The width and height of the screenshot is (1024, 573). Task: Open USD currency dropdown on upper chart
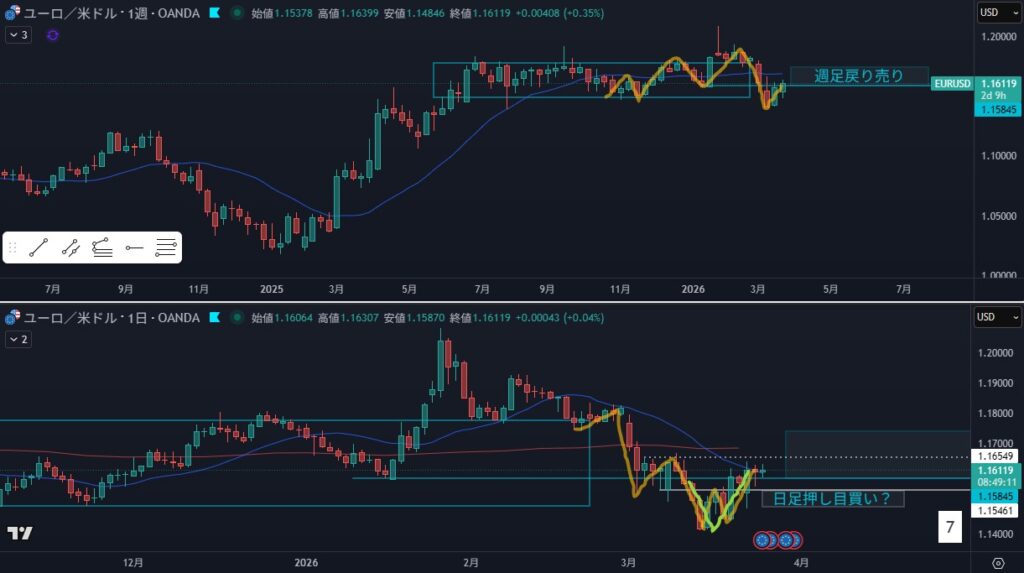pyautogui.click(x=998, y=13)
